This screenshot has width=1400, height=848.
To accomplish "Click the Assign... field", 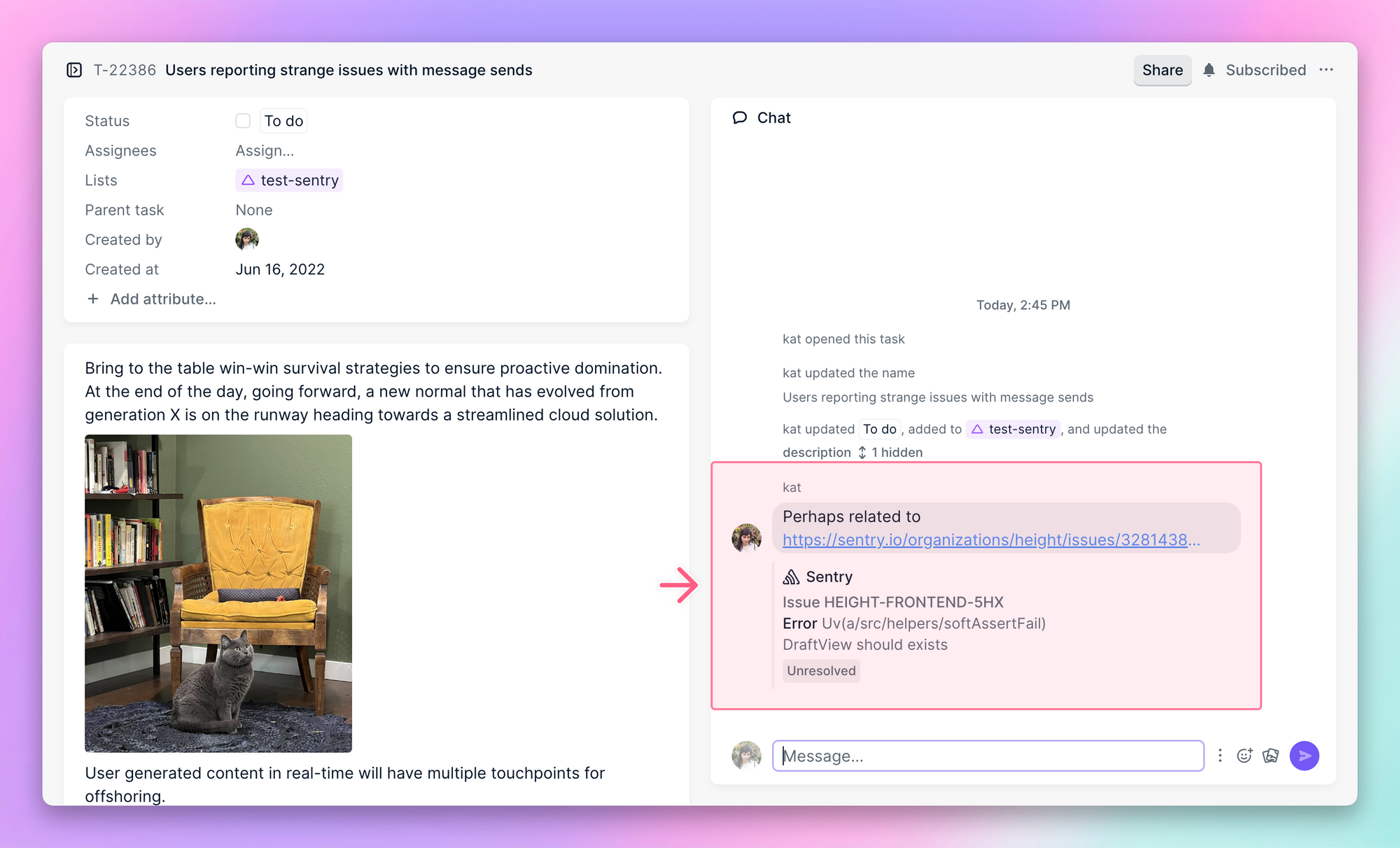I will click(265, 150).
